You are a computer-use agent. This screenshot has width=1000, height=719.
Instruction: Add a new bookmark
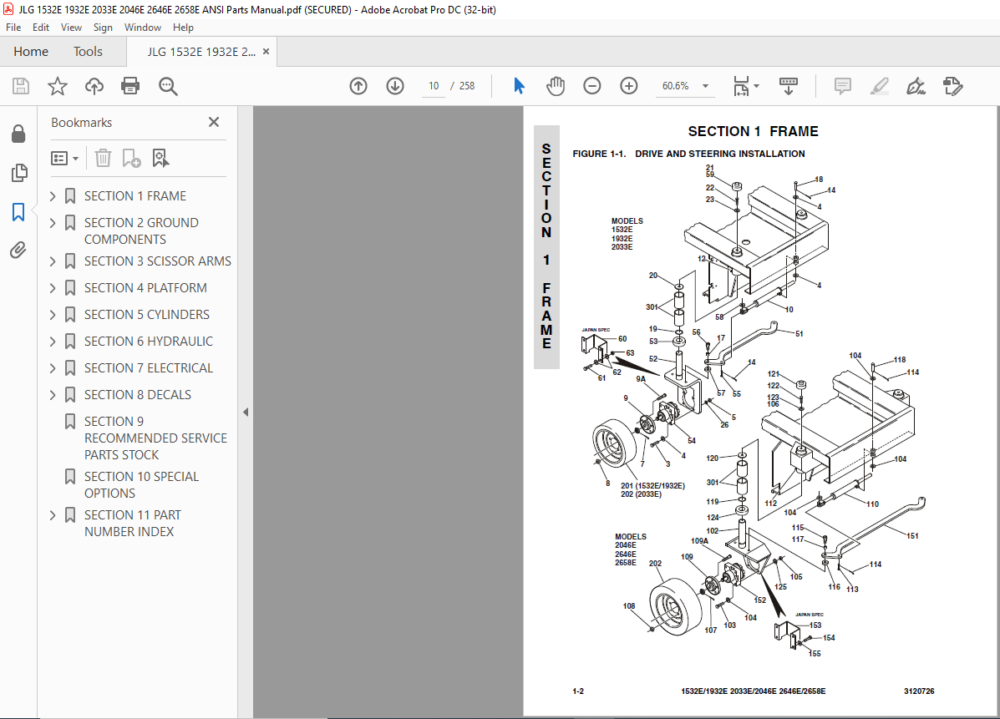131,158
